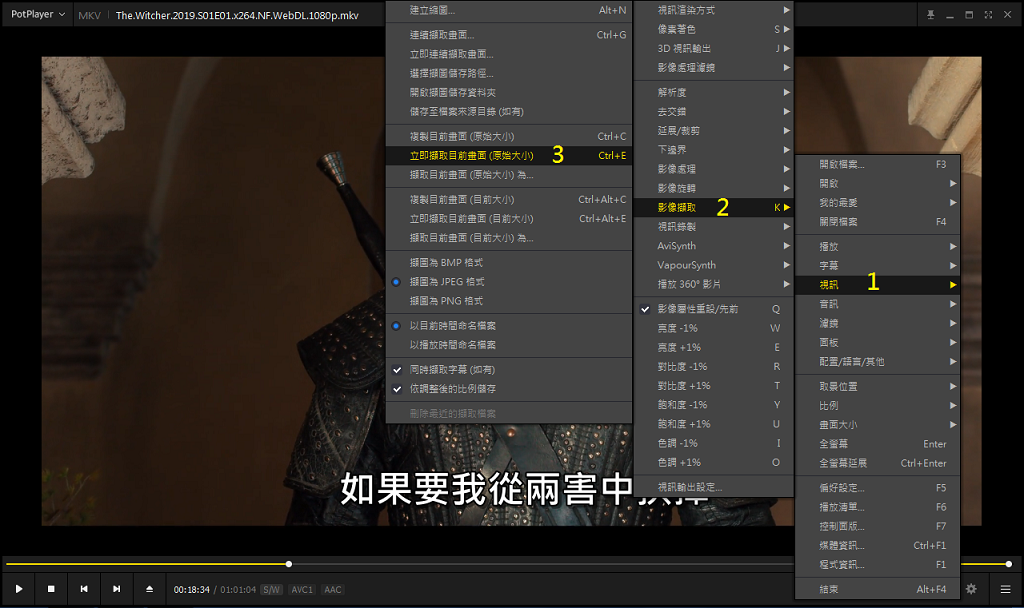Screen dimensions: 1024x608
Task: Open the PotPlayer main menu dropdown
Action: [x=38, y=14]
